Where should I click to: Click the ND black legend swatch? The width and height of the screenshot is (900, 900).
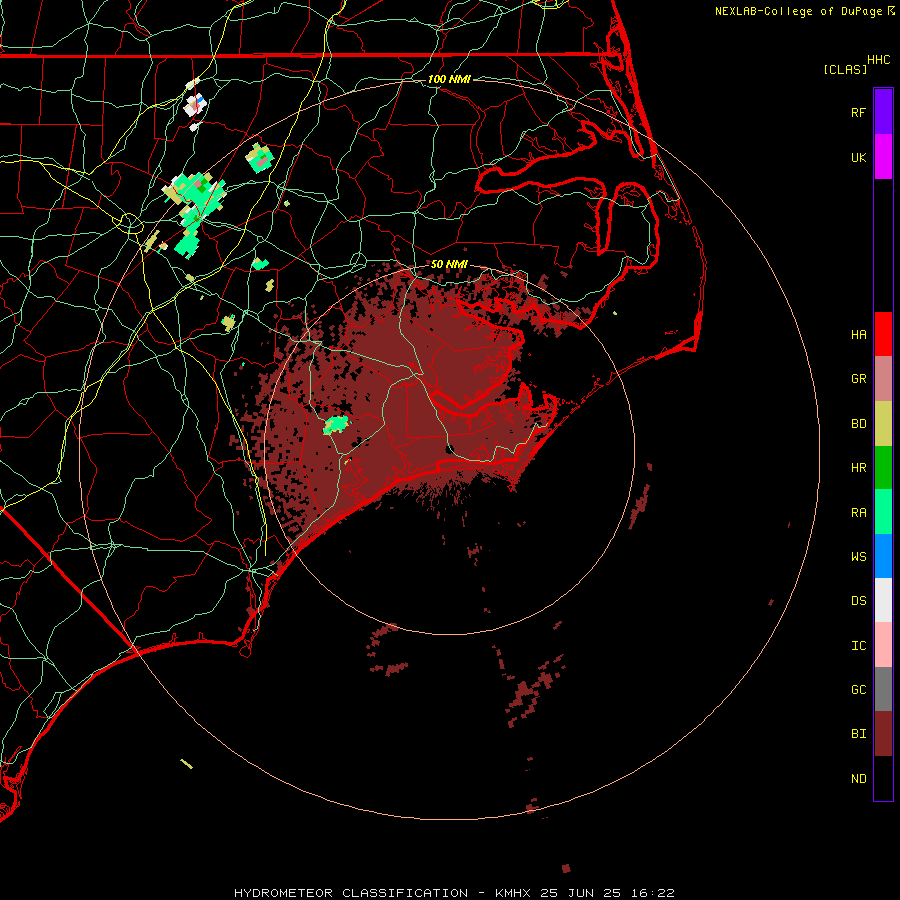pyautogui.click(x=883, y=778)
